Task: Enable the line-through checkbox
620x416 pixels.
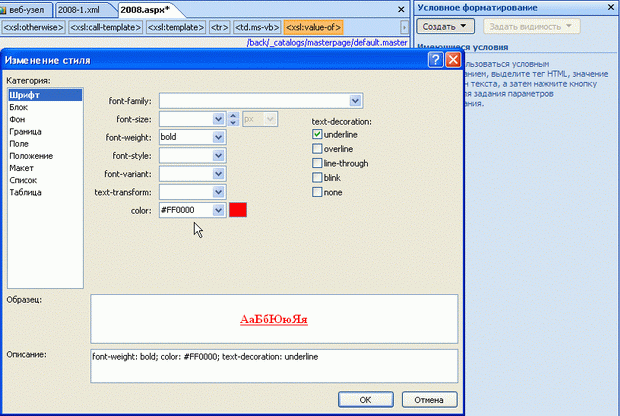Action: (318, 163)
